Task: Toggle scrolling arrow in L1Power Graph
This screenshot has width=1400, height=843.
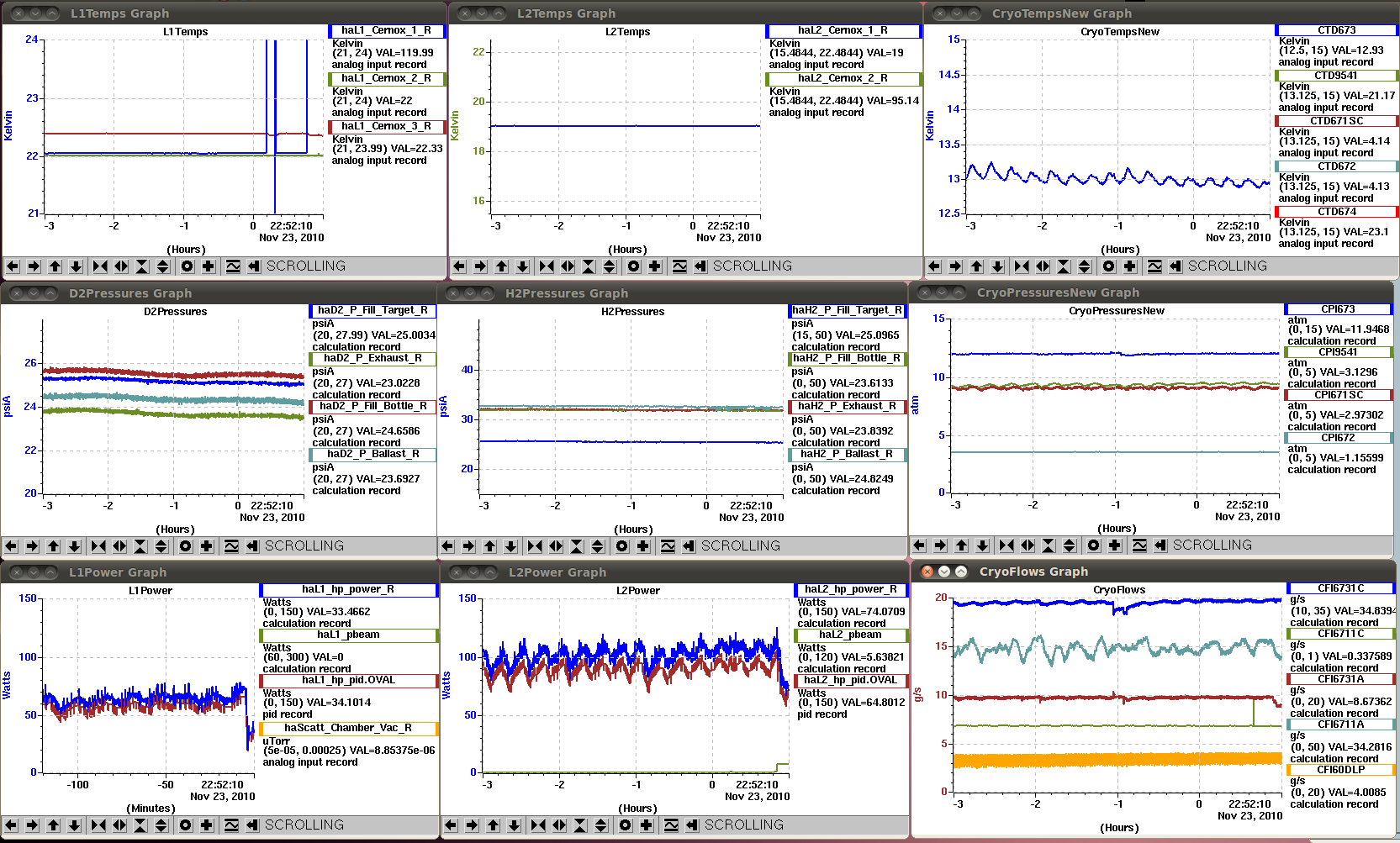Action: tap(251, 825)
